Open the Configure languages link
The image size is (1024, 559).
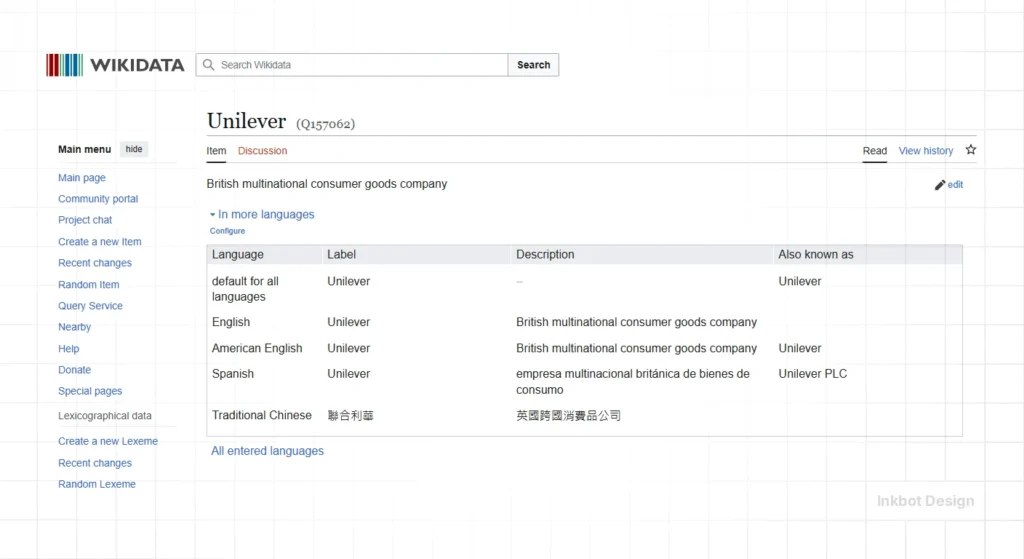[227, 231]
